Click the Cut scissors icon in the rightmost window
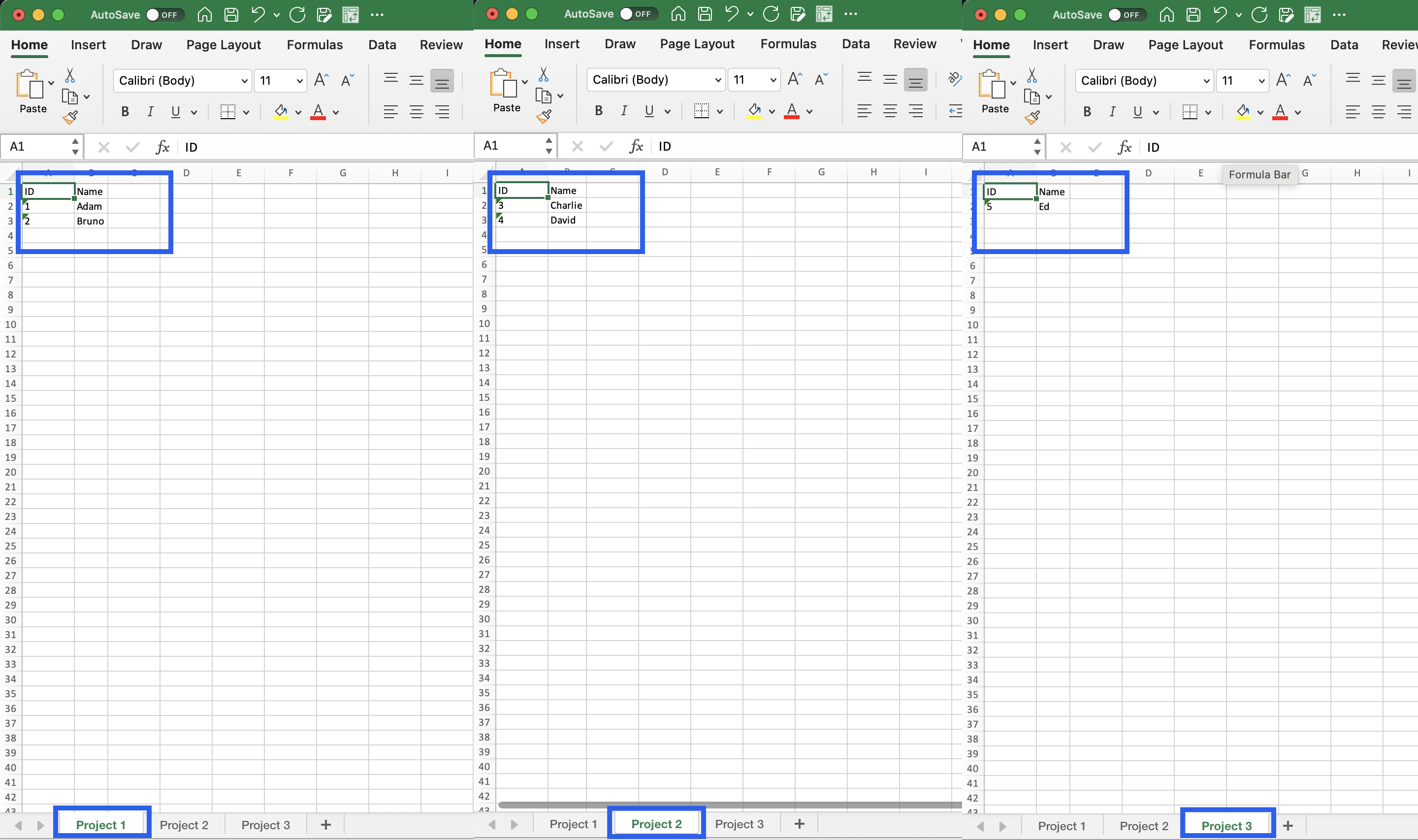 (1031, 75)
